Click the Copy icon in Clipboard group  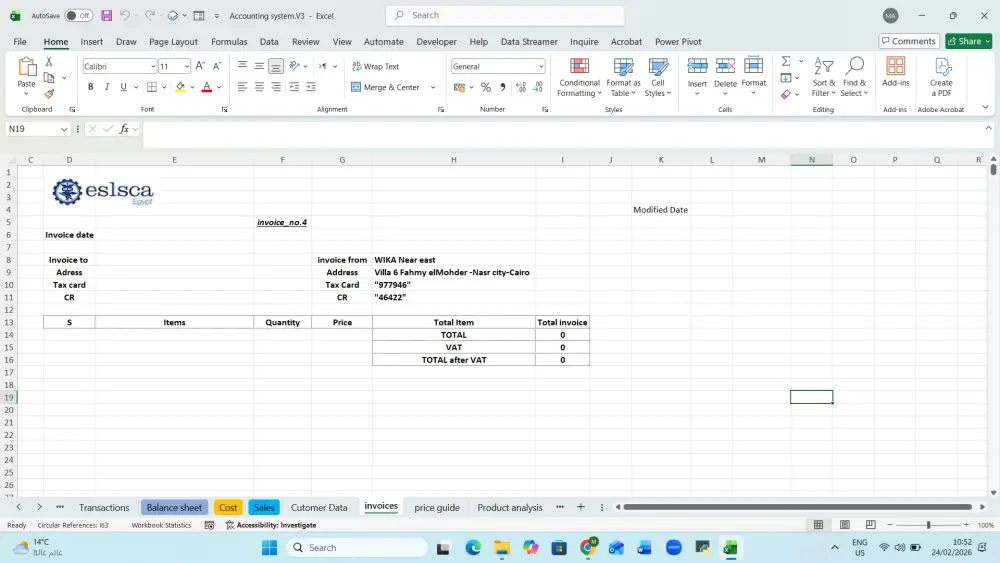[x=48, y=78]
